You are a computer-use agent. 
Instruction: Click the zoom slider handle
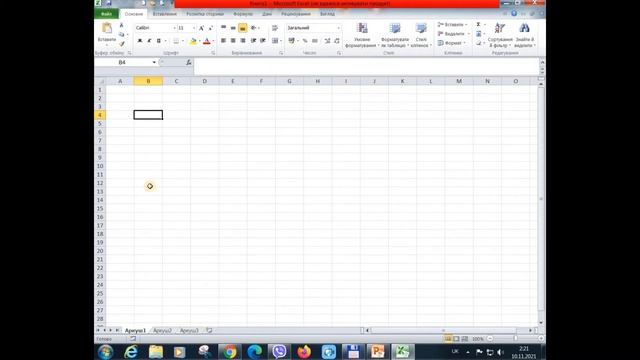pyautogui.click(x=515, y=339)
